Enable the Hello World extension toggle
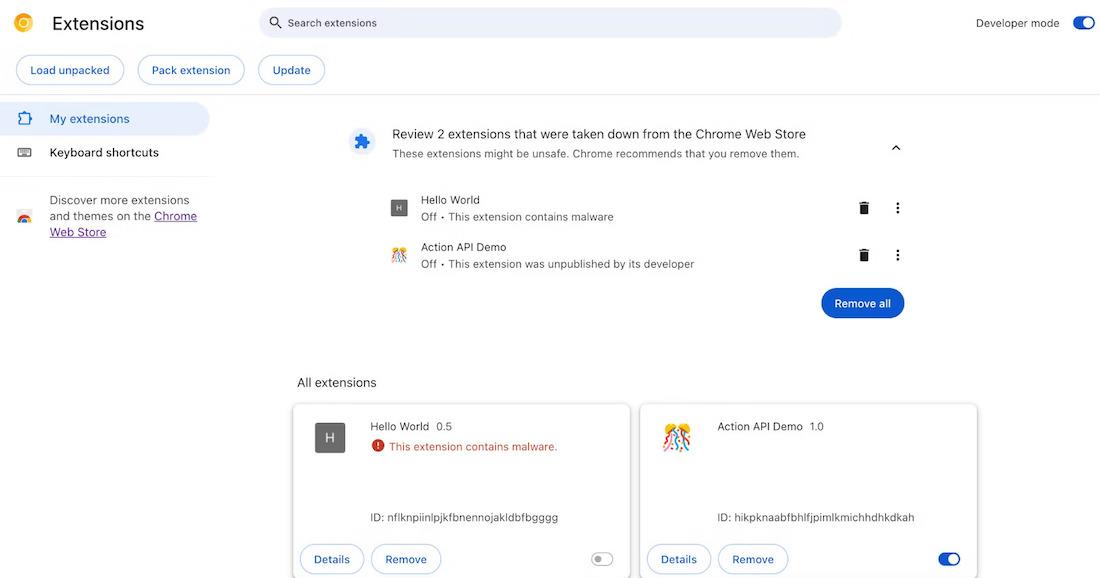Image resolution: width=1100 pixels, height=578 pixels. point(601,558)
